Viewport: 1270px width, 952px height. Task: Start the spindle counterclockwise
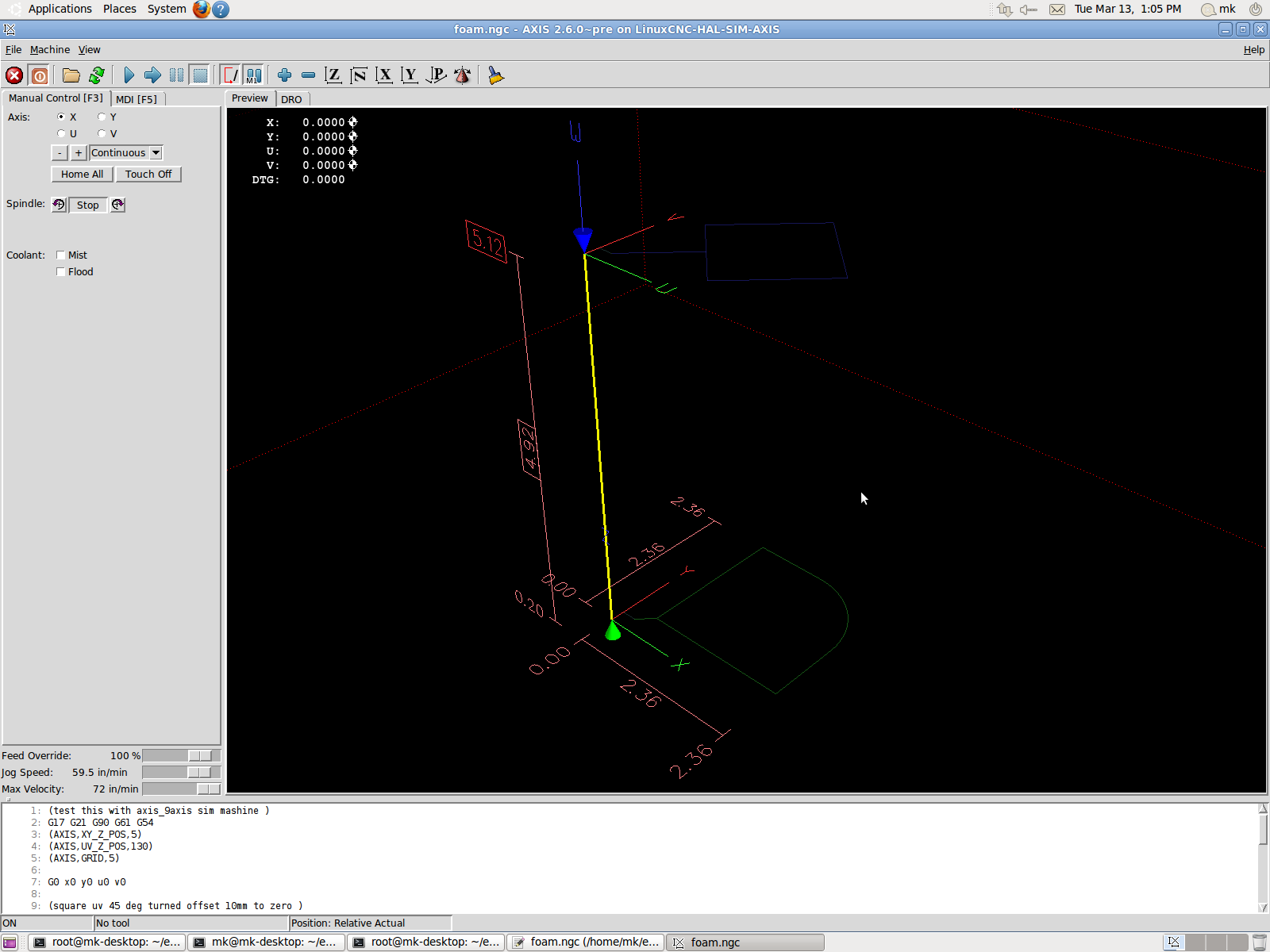[59, 205]
